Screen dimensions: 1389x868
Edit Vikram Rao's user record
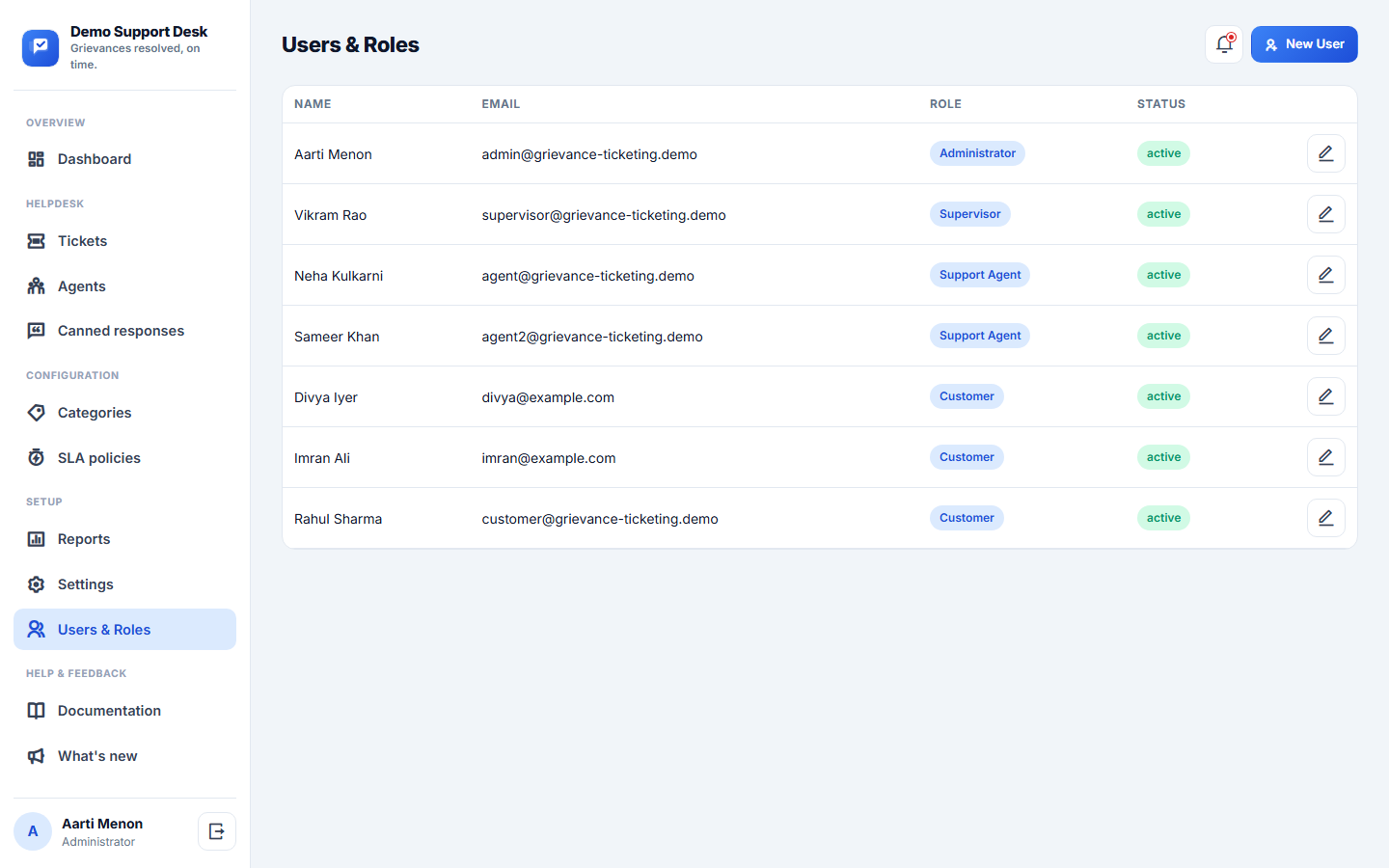[1326, 214]
